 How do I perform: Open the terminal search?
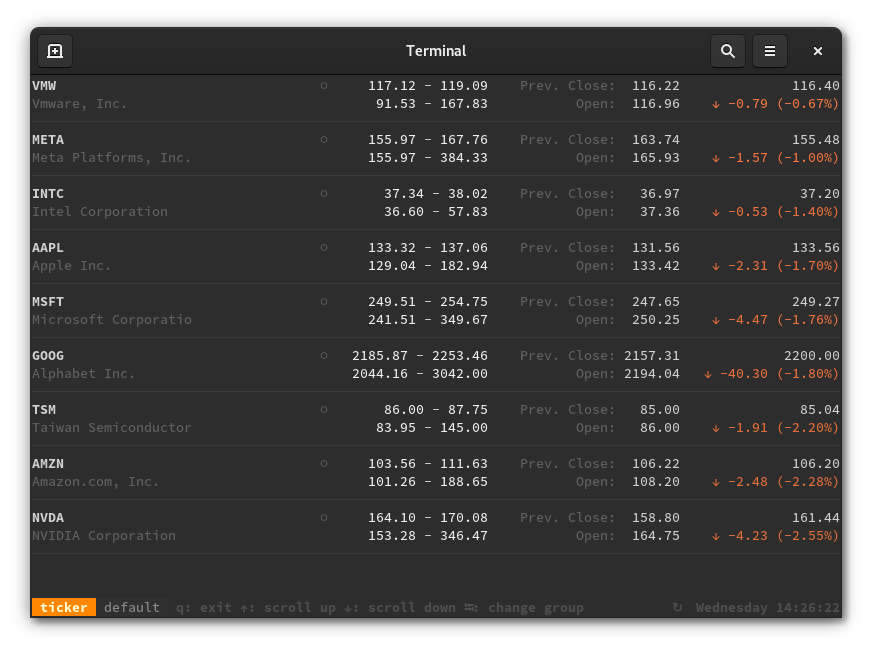[727, 51]
